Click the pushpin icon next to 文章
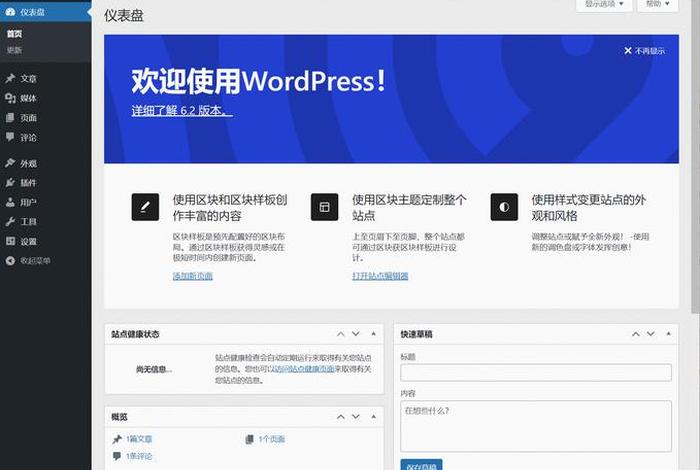Image resolution: width=700 pixels, height=470 pixels. click(10, 79)
